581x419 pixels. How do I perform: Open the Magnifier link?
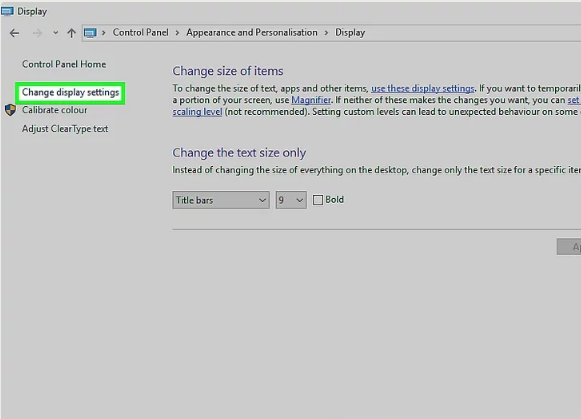pos(311,100)
